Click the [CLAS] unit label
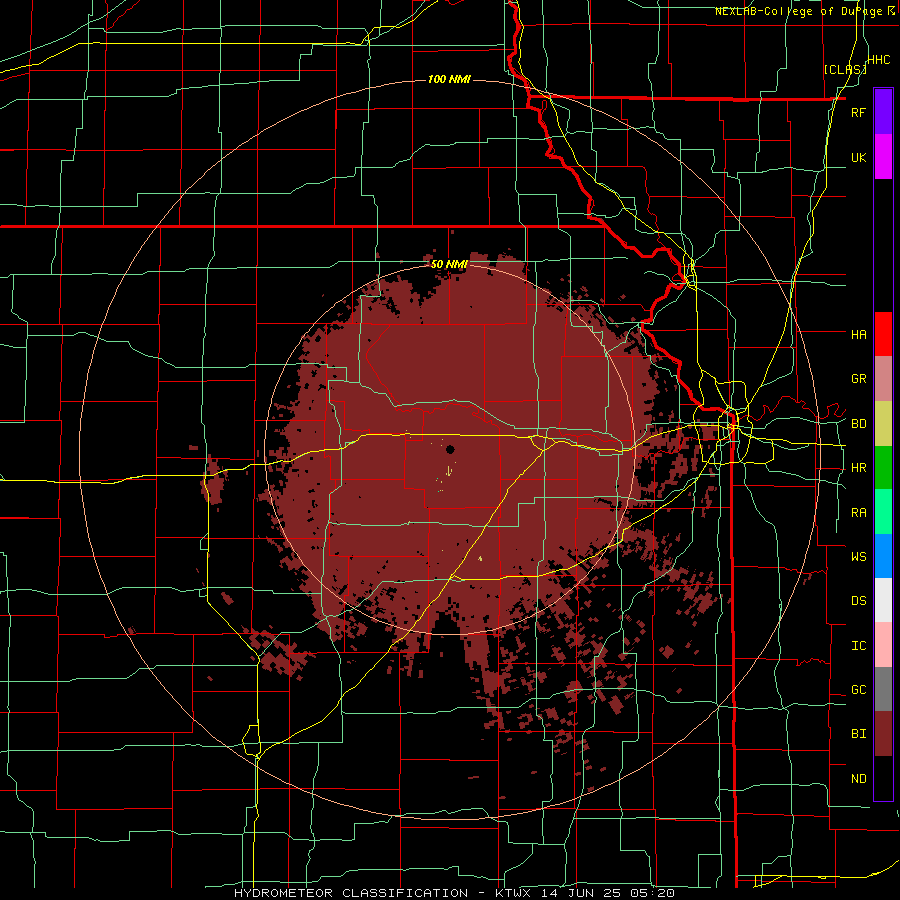Viewport: 900px width, 900px height. pyautogui.click(x=844, y=69)
